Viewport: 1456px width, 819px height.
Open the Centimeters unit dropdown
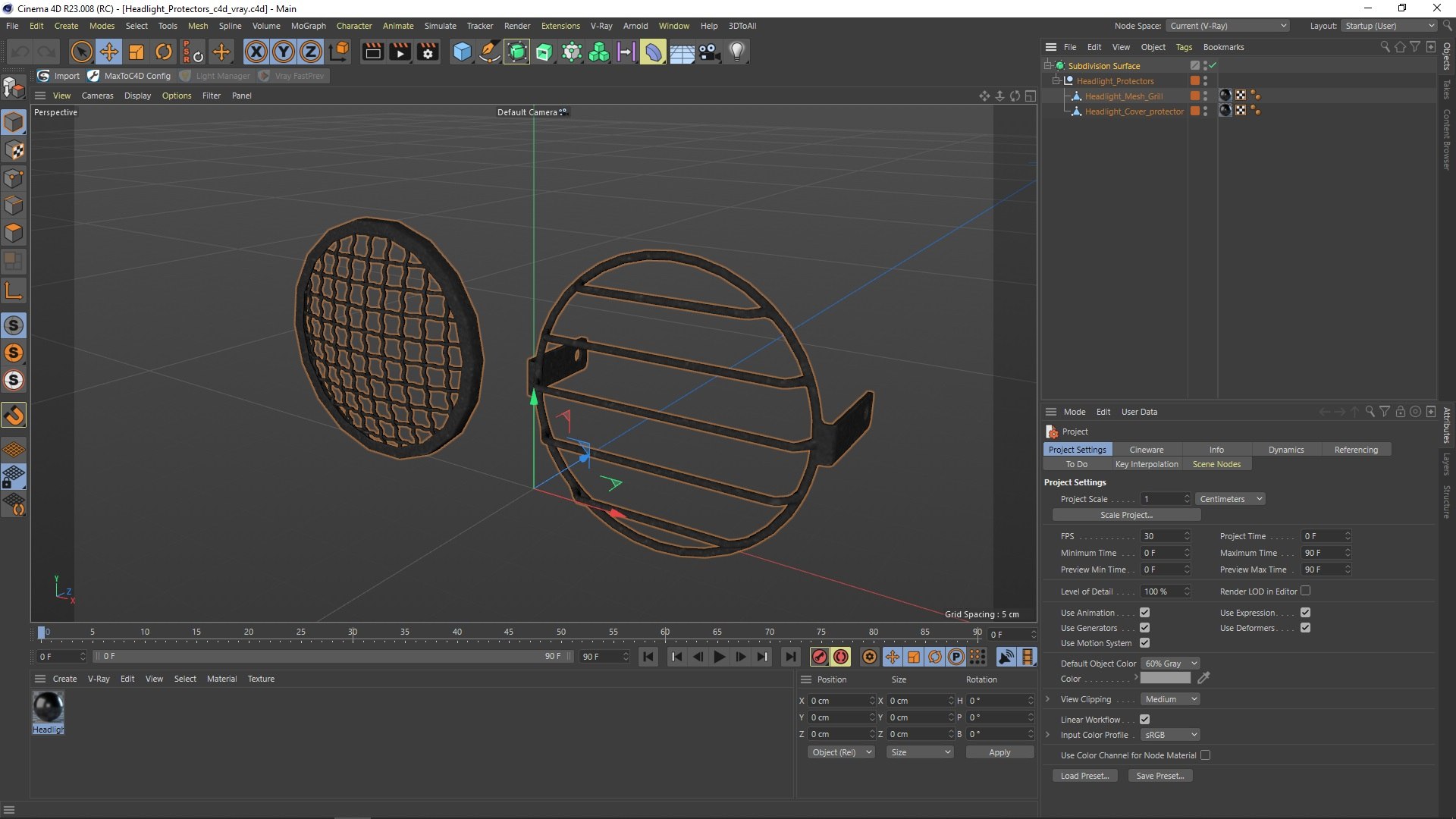(1231, 499)
